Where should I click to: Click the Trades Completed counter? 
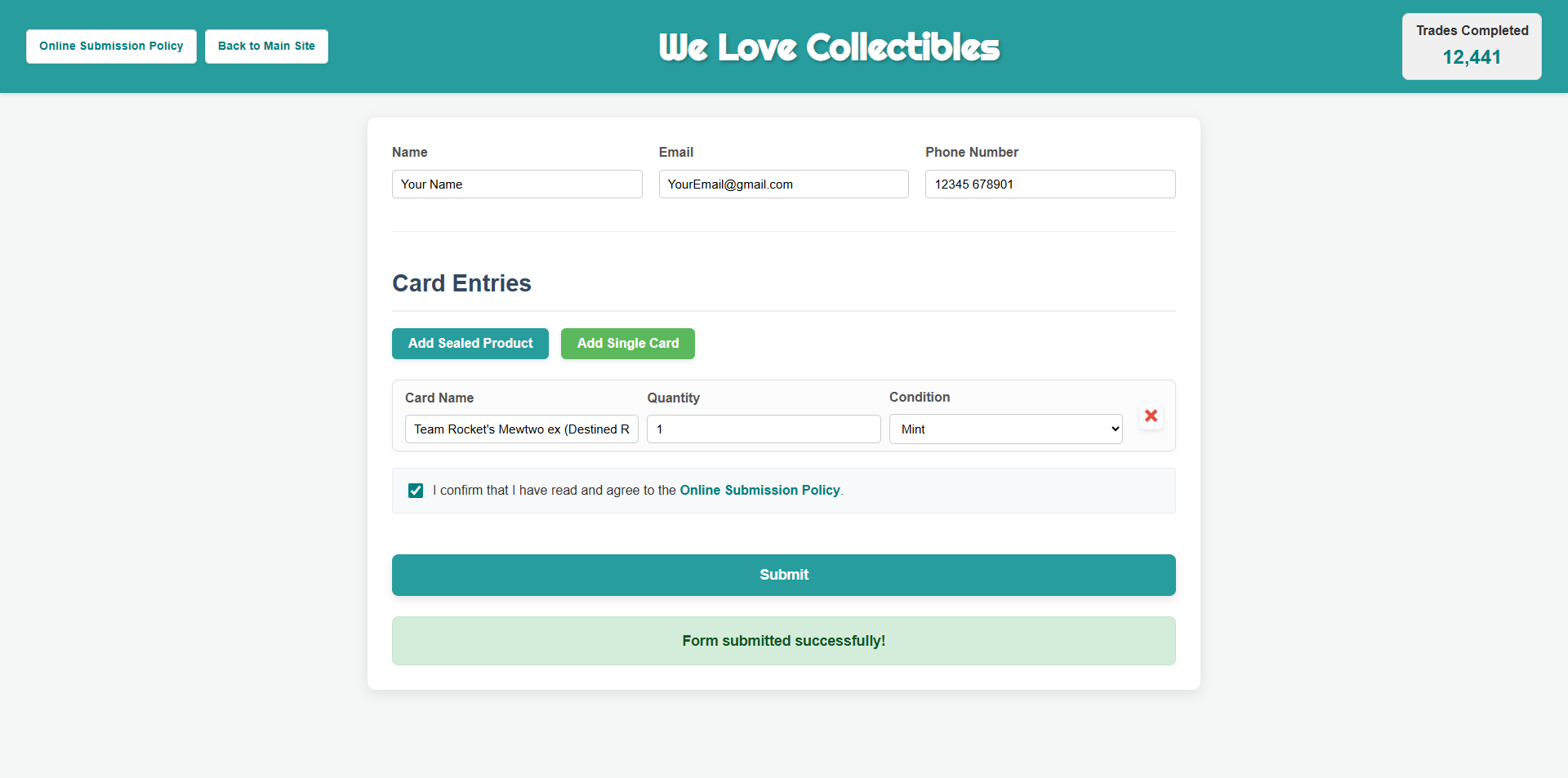(x=1472, y=47)
